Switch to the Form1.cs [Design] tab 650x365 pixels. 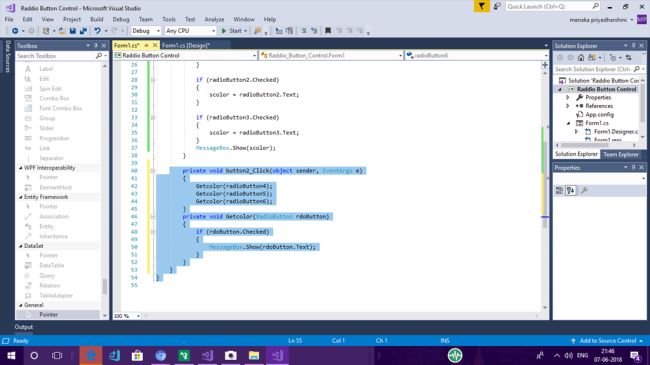point(186,45)
